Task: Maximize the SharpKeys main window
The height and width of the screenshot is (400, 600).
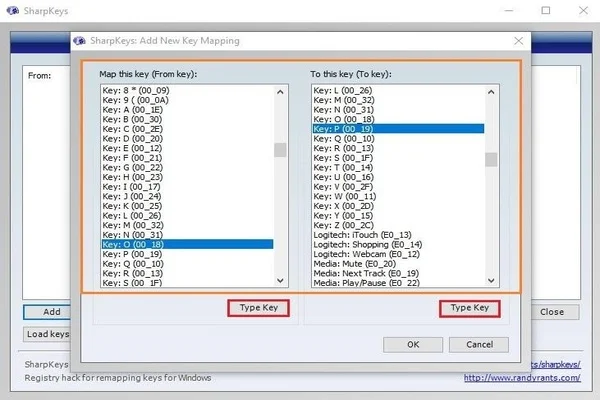Action: [x=546, y=10]
